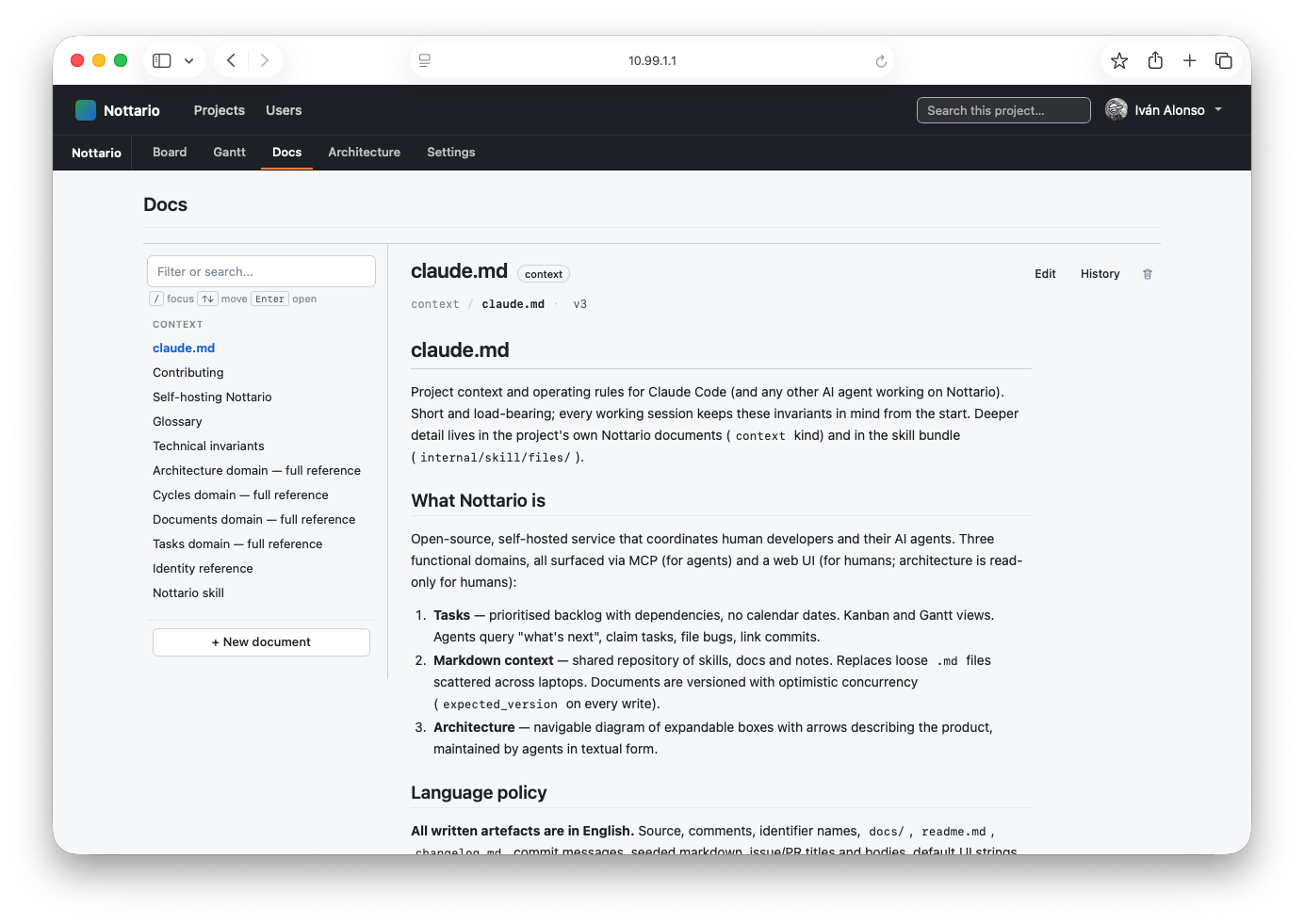Show tab overview icon
This screenshot has height=924, width=1304.
click(x=1224, y=60)
